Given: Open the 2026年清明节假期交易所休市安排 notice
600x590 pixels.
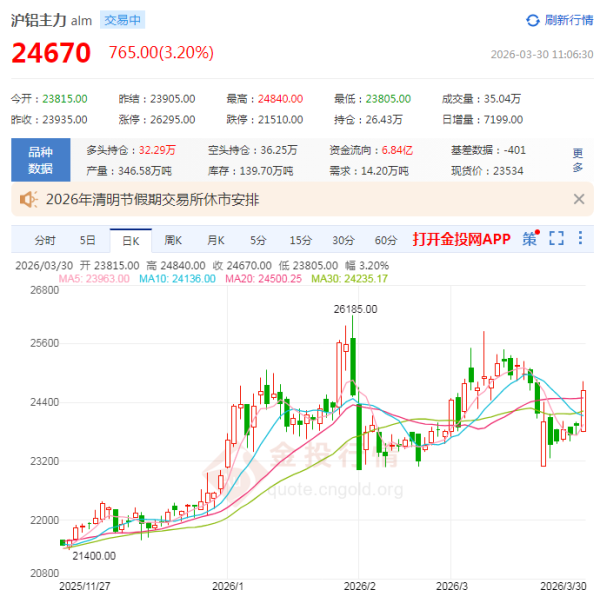Looking at the screenshot, I should tap(152, 199).
